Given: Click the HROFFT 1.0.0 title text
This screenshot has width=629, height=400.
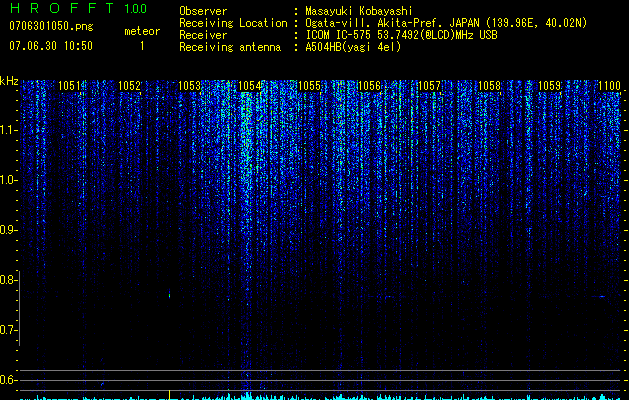Looking at the screenshot, I should (x=78, y=8).
